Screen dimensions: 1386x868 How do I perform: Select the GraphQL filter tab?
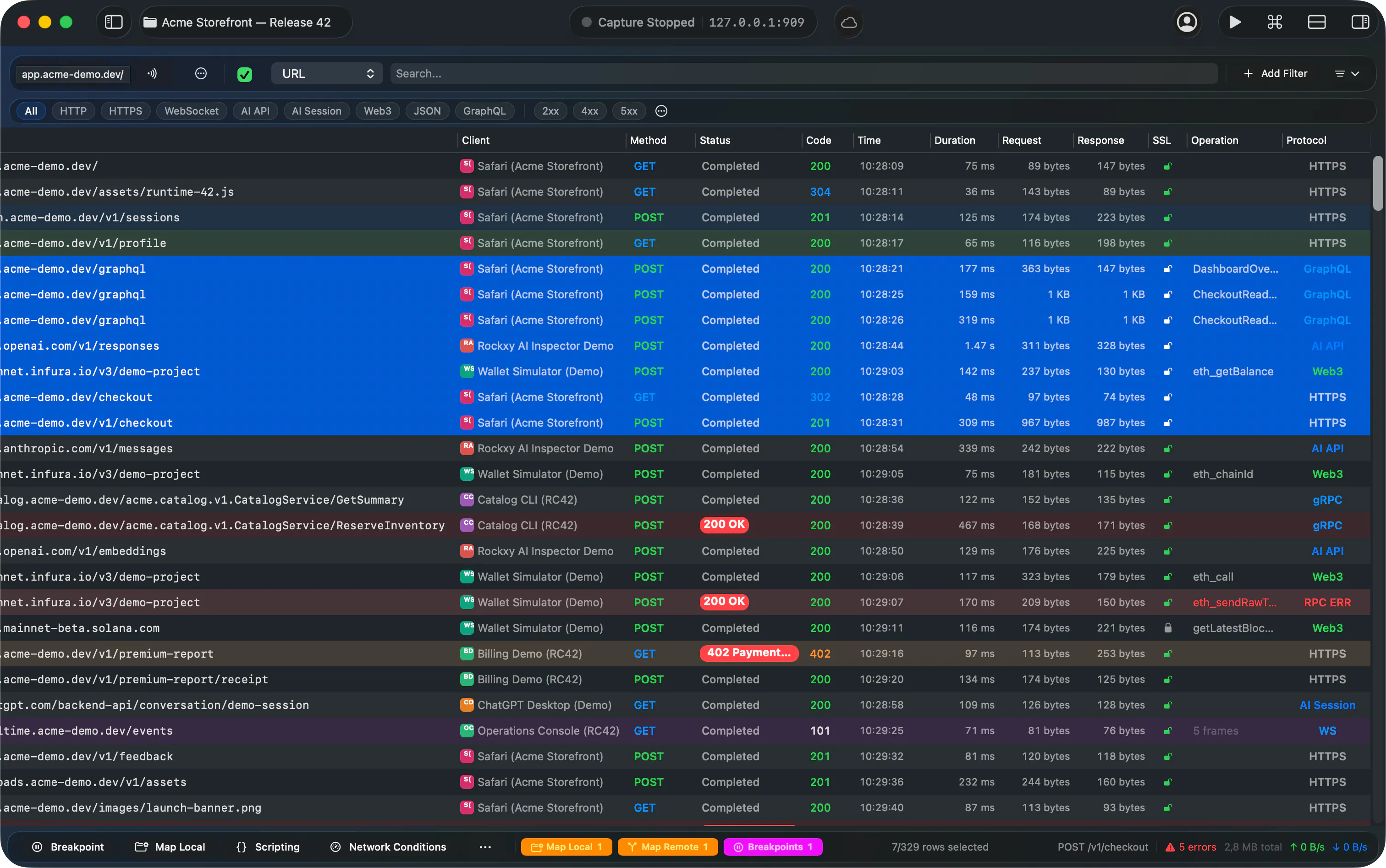tap(484, 111)
